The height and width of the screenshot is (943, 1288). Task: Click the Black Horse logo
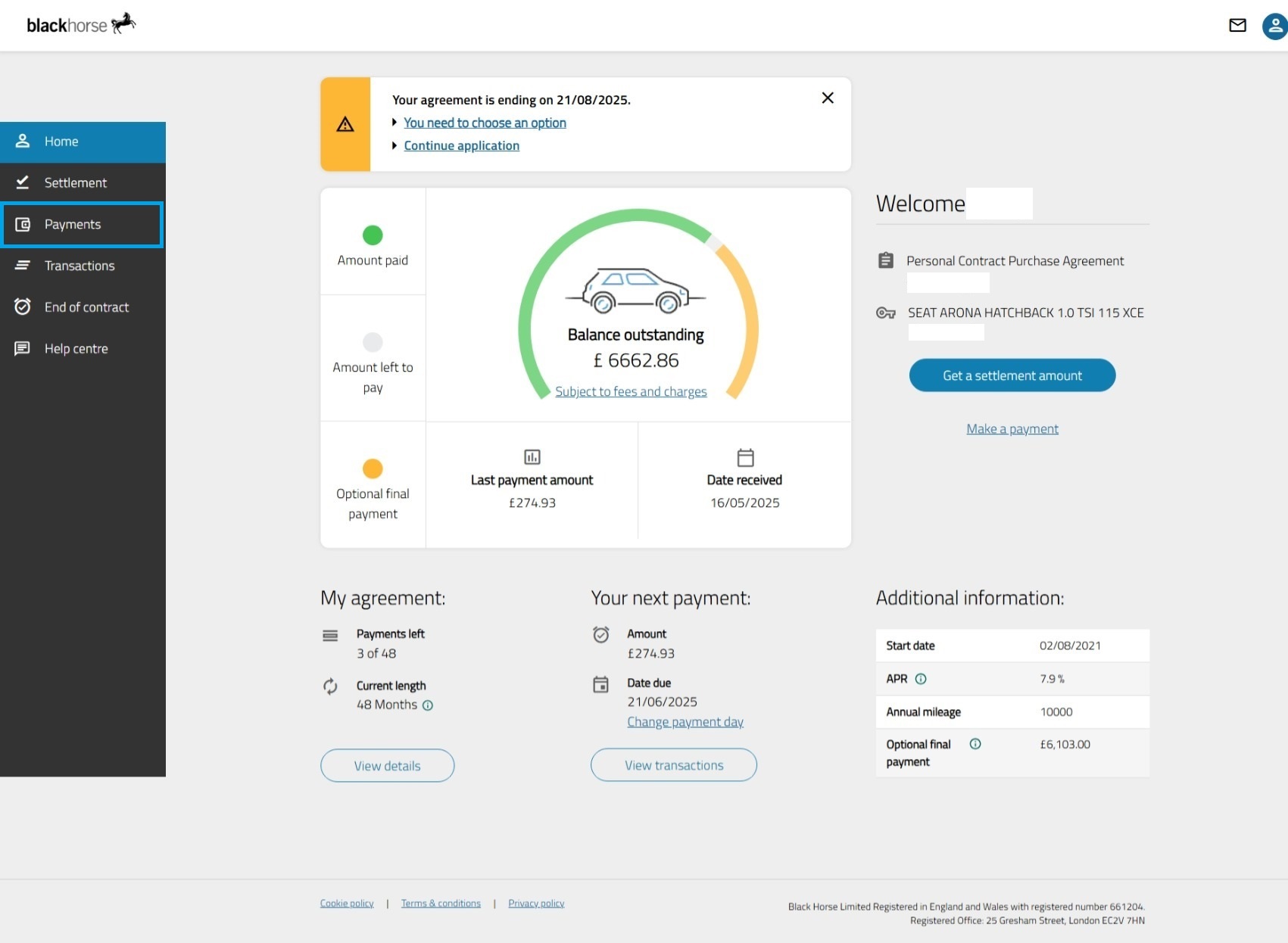pos(81,24)
